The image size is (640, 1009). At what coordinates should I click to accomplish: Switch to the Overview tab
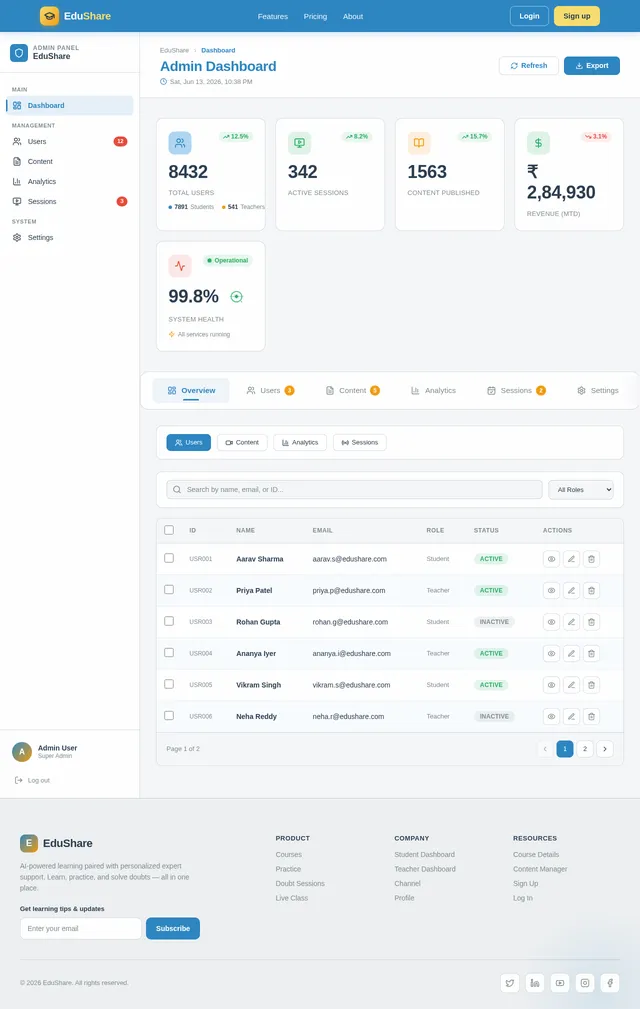pyautogui.click(x=191, y=391)
